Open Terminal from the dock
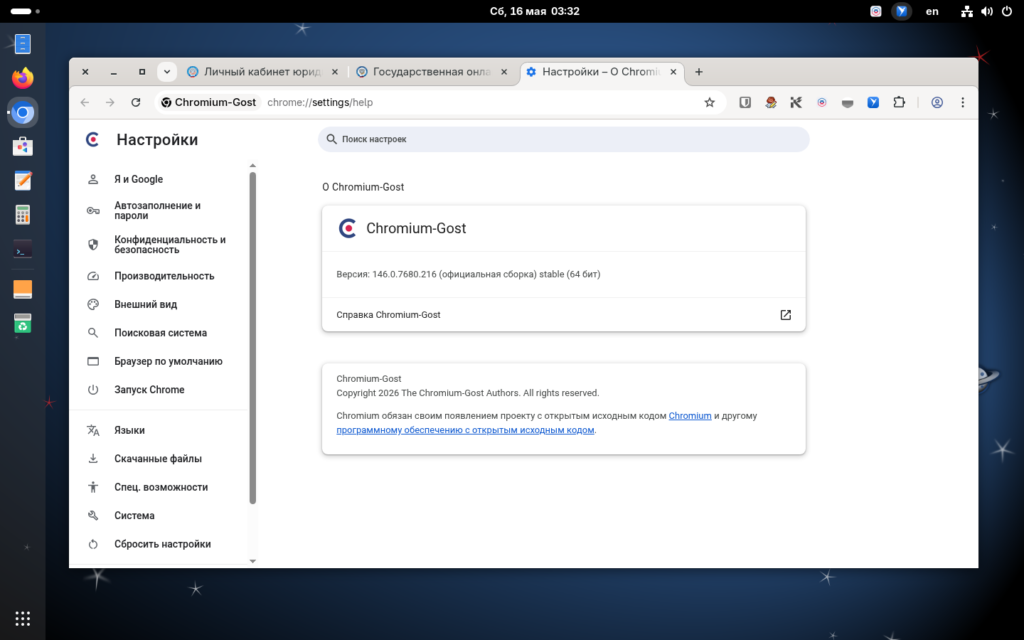Viewport: 1024px width, 640px height. point(23,249)
